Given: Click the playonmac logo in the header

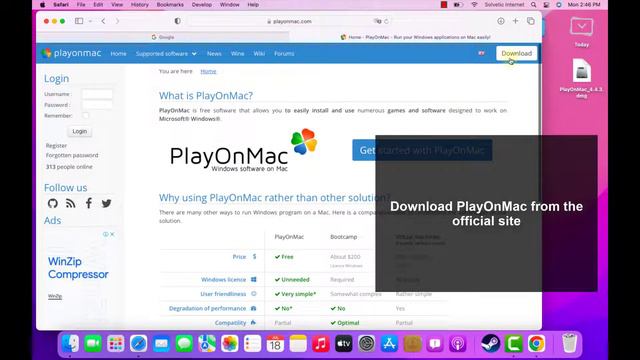Looking at the screenshot, I should pos(71,53).
